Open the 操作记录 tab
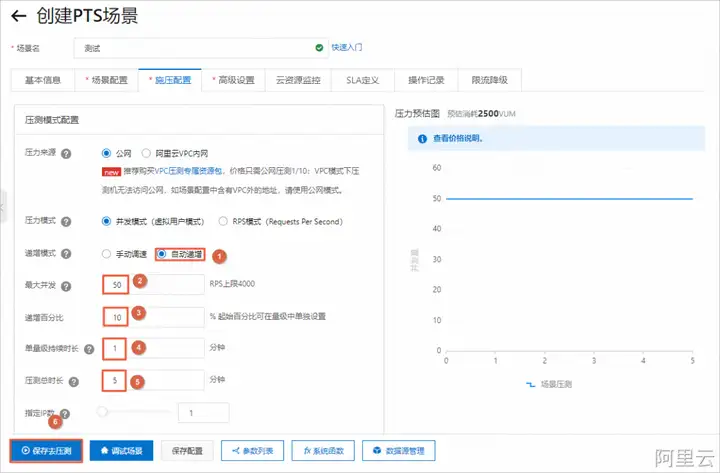Image resolution: width=720 pixels, height=473 pixels. [x=426, y=80]
